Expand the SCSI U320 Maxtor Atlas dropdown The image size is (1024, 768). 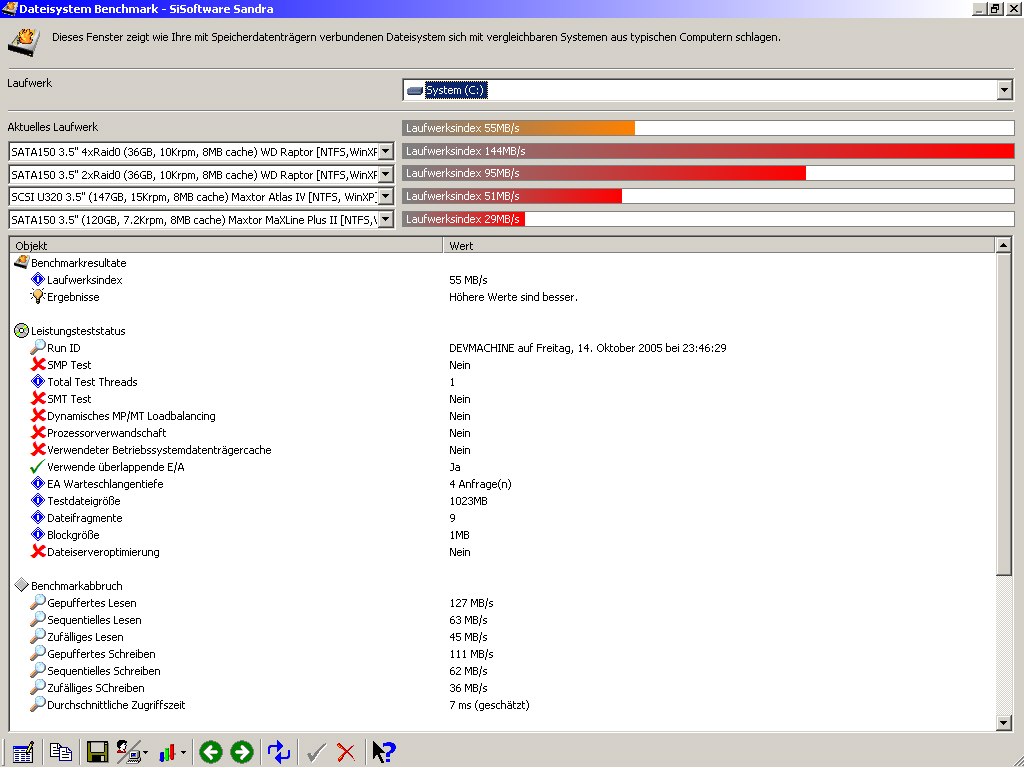[x=386, y=197]
